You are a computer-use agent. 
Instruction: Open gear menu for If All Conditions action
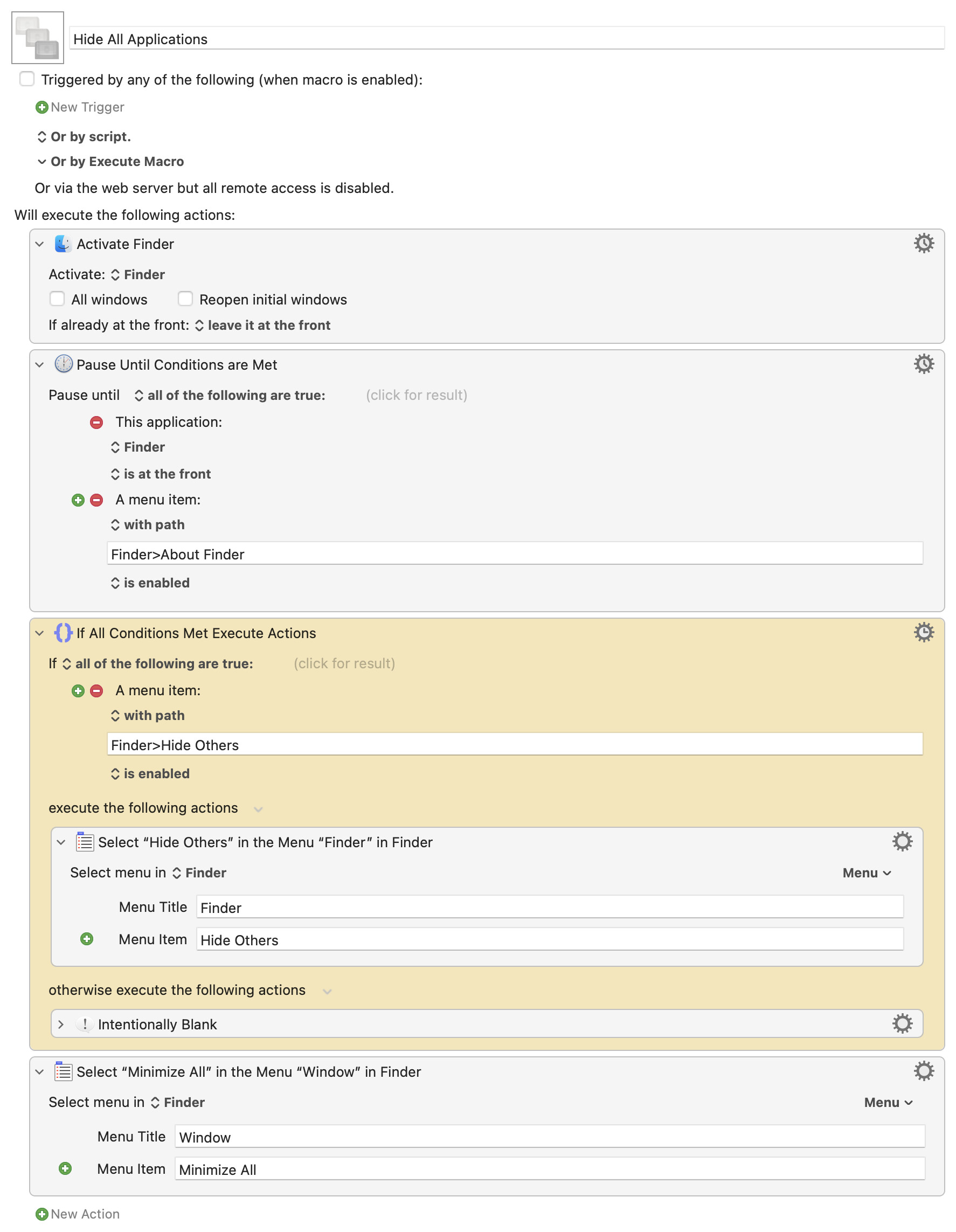pyautogui.click(x=923, y=632)
